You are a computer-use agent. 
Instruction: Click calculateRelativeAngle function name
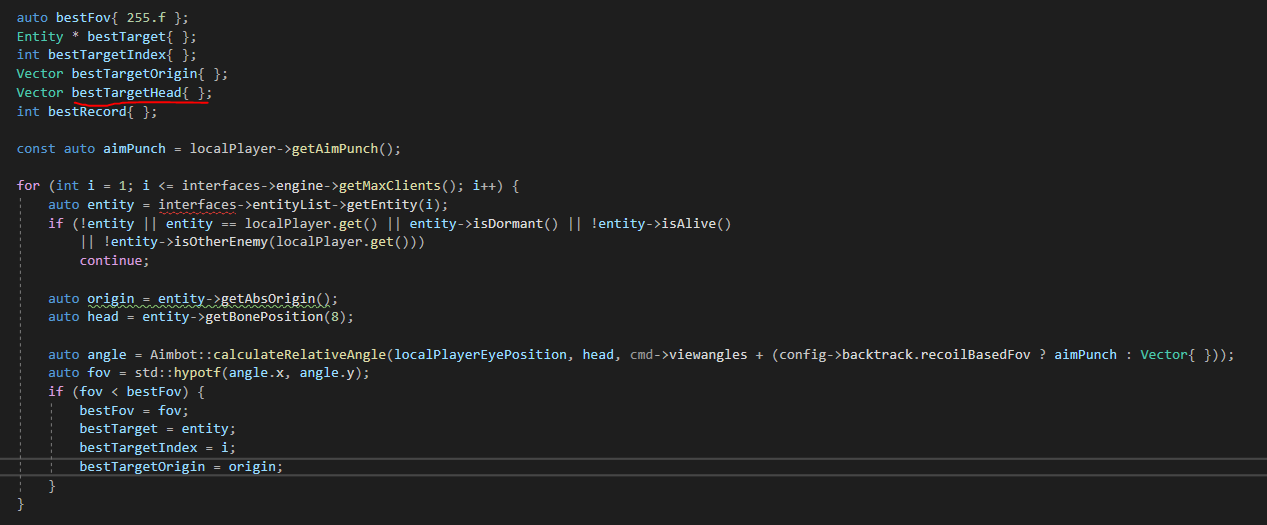click(x=298, y=354)
